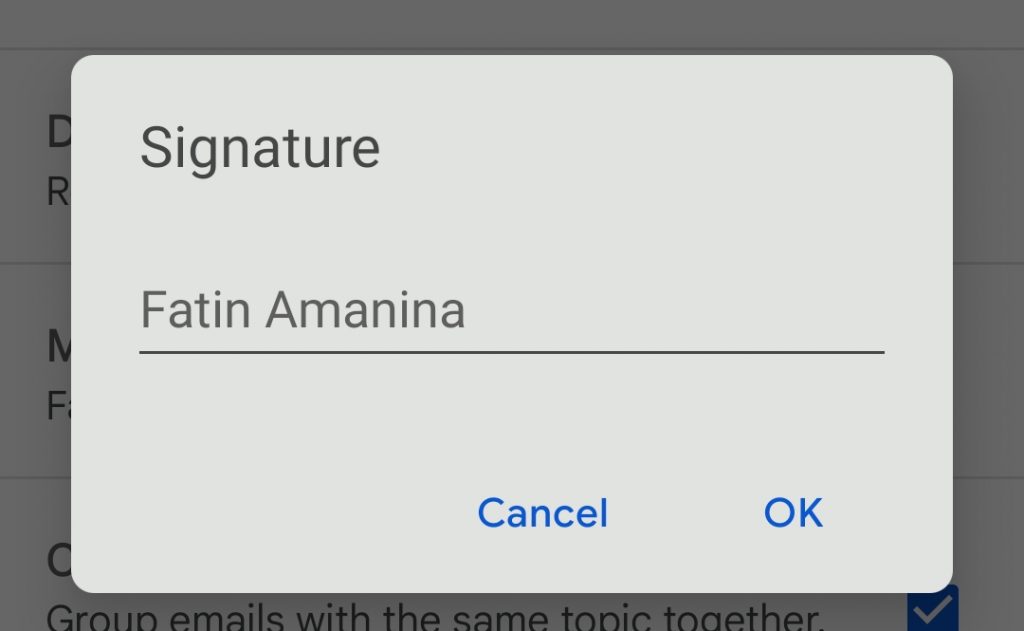Screen dimensions: 1024x631
Task: Click the Signature dialog title
Action: click(259, 149)
